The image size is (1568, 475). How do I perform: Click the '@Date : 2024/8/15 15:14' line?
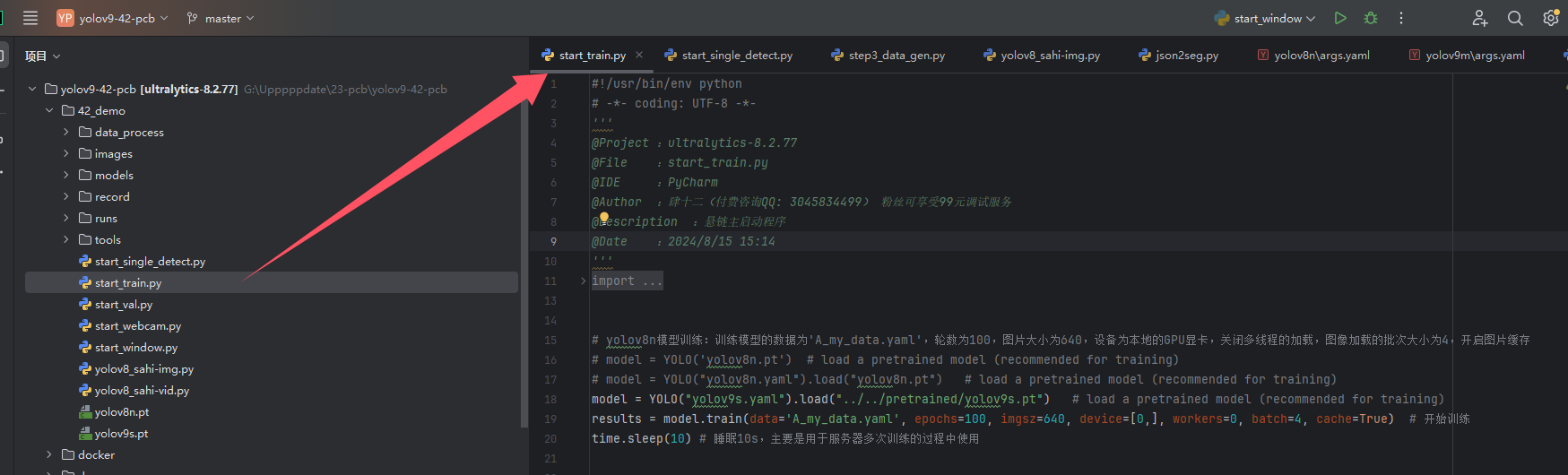pos(683,241)
